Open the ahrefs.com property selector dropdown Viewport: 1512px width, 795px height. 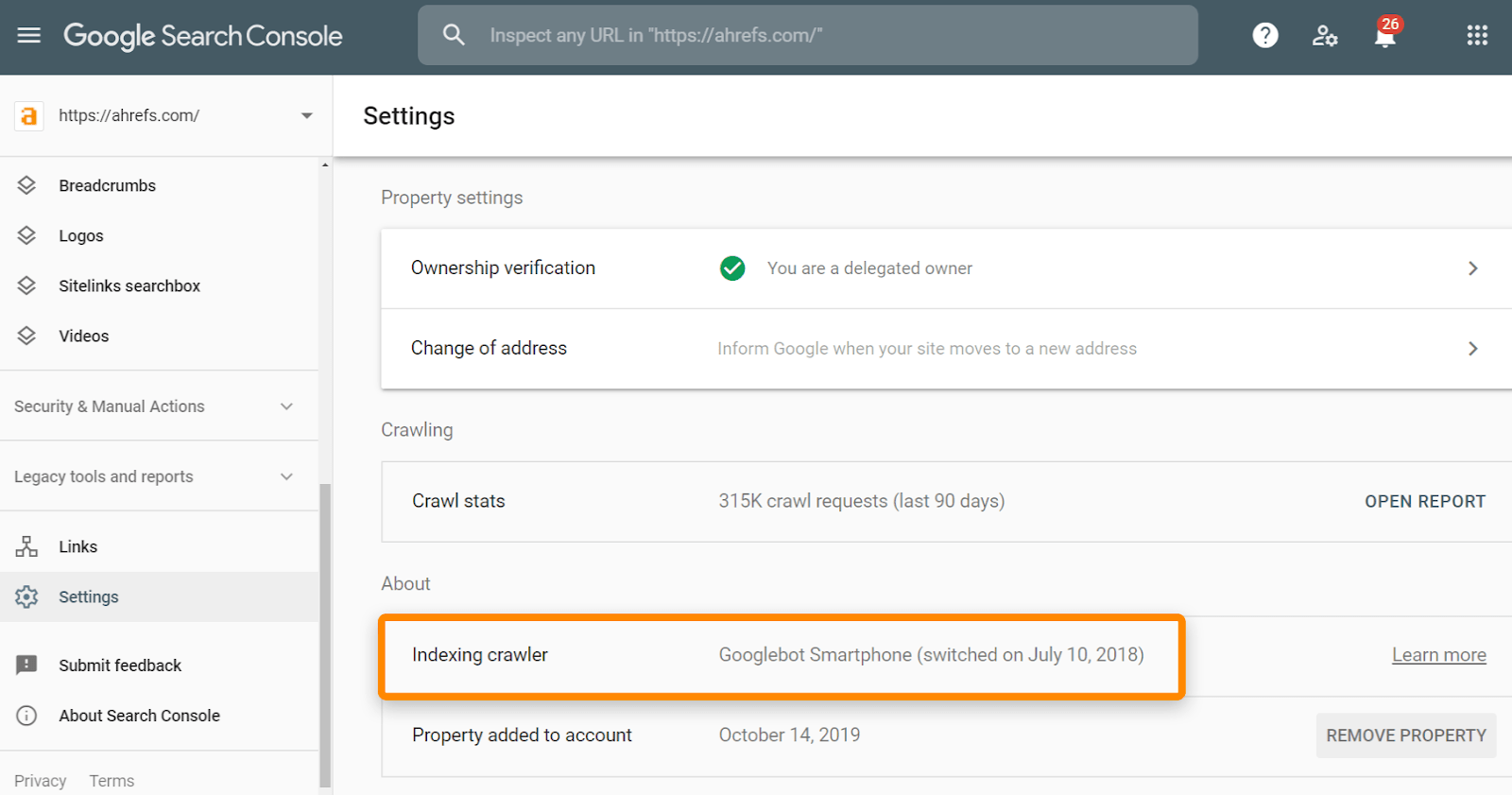pyautogui.click(x=306, y=116)
